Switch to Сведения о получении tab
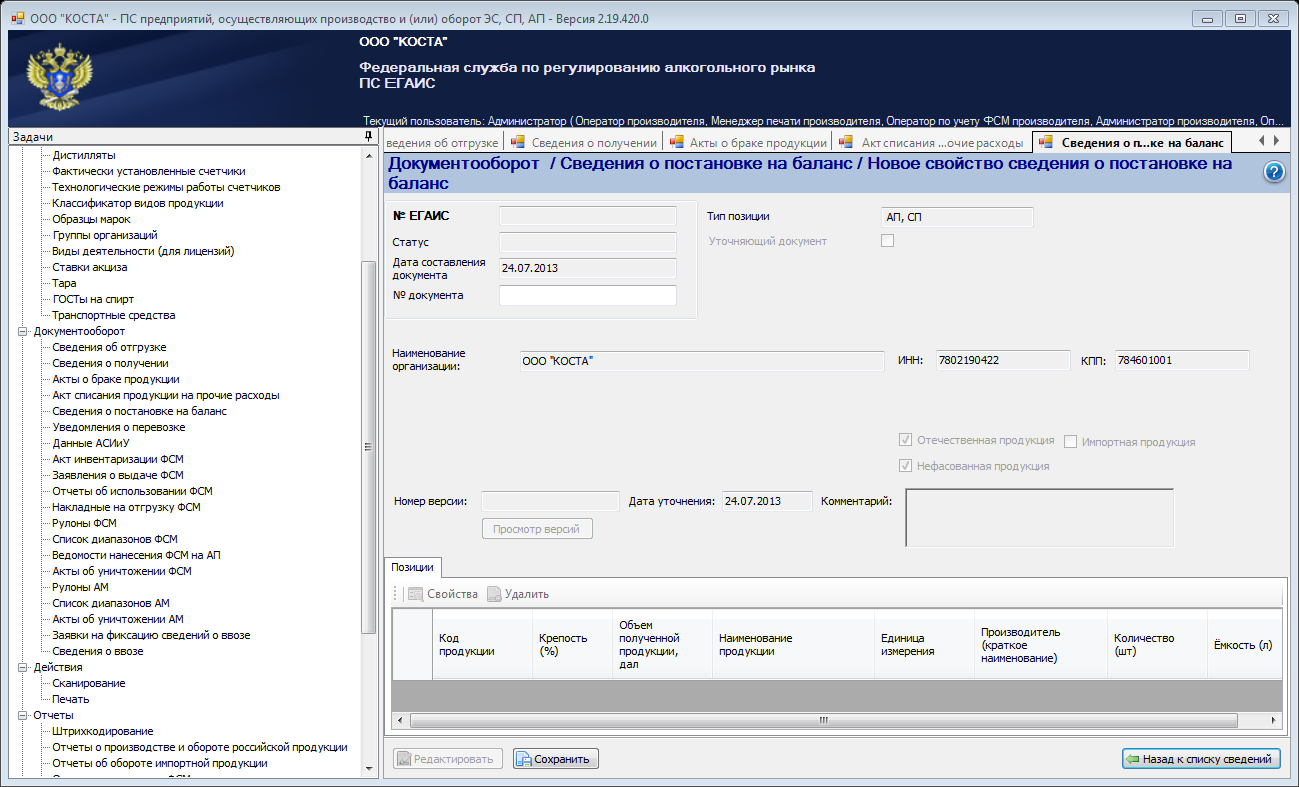This screenshot has height=787, width=1299. (x=583, y=142)
